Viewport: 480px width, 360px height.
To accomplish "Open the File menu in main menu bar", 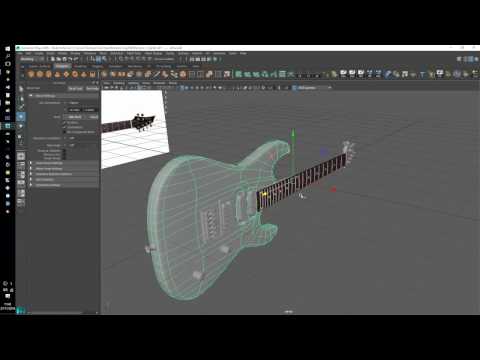I will [x=20, y=53].
